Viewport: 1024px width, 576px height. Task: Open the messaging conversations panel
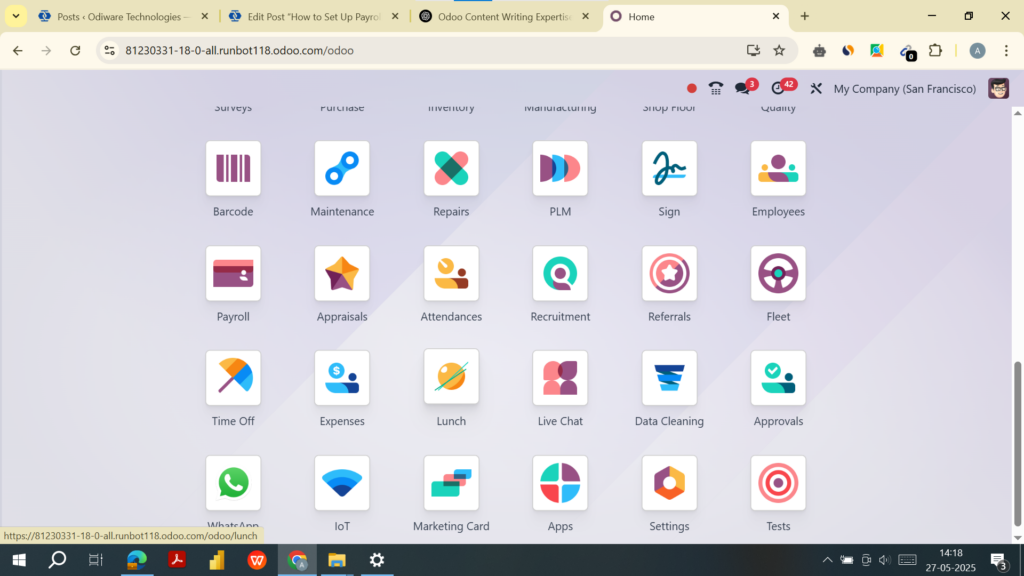point(744,88)
